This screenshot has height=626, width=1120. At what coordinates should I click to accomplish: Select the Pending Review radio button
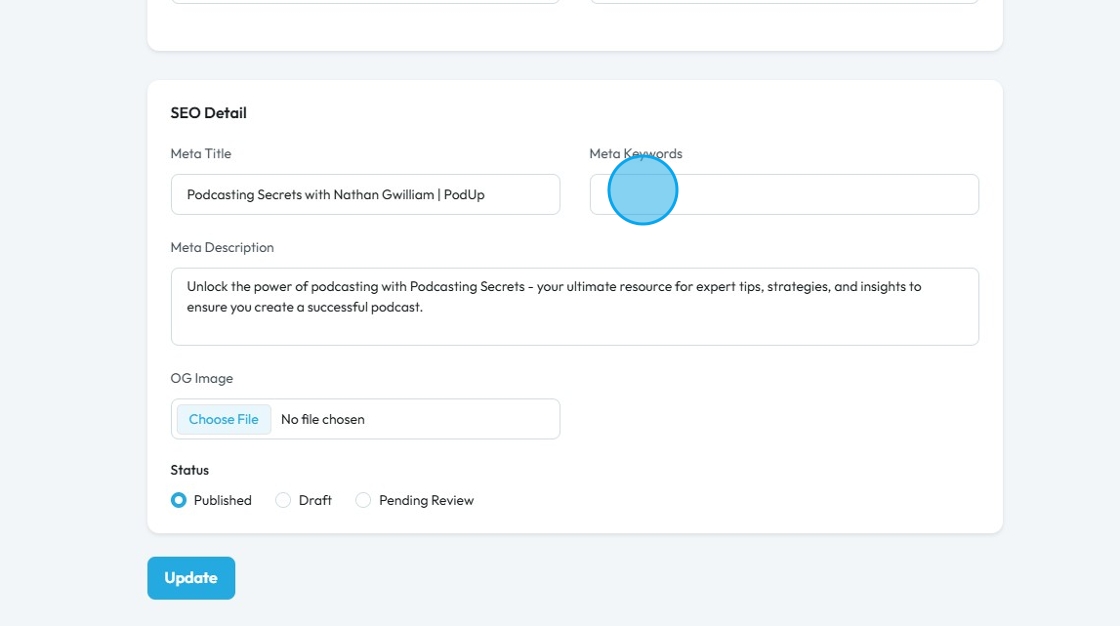coord(363,500)
